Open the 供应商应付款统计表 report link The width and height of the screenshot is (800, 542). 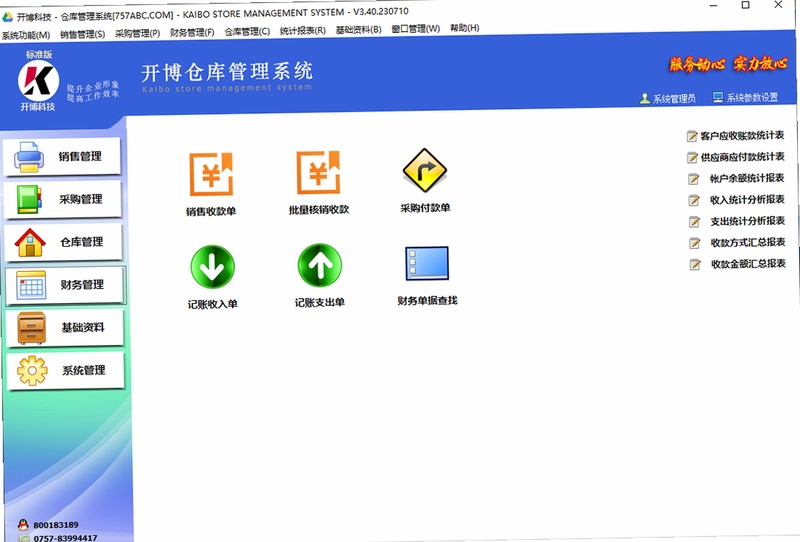pyautogui.click(x=742, y=157)
